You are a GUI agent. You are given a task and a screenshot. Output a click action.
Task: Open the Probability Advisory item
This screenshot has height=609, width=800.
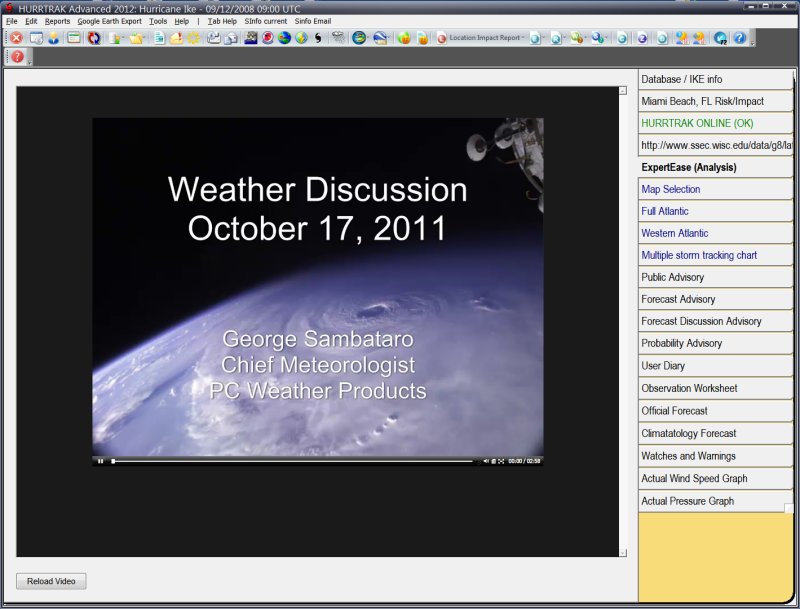715,343
